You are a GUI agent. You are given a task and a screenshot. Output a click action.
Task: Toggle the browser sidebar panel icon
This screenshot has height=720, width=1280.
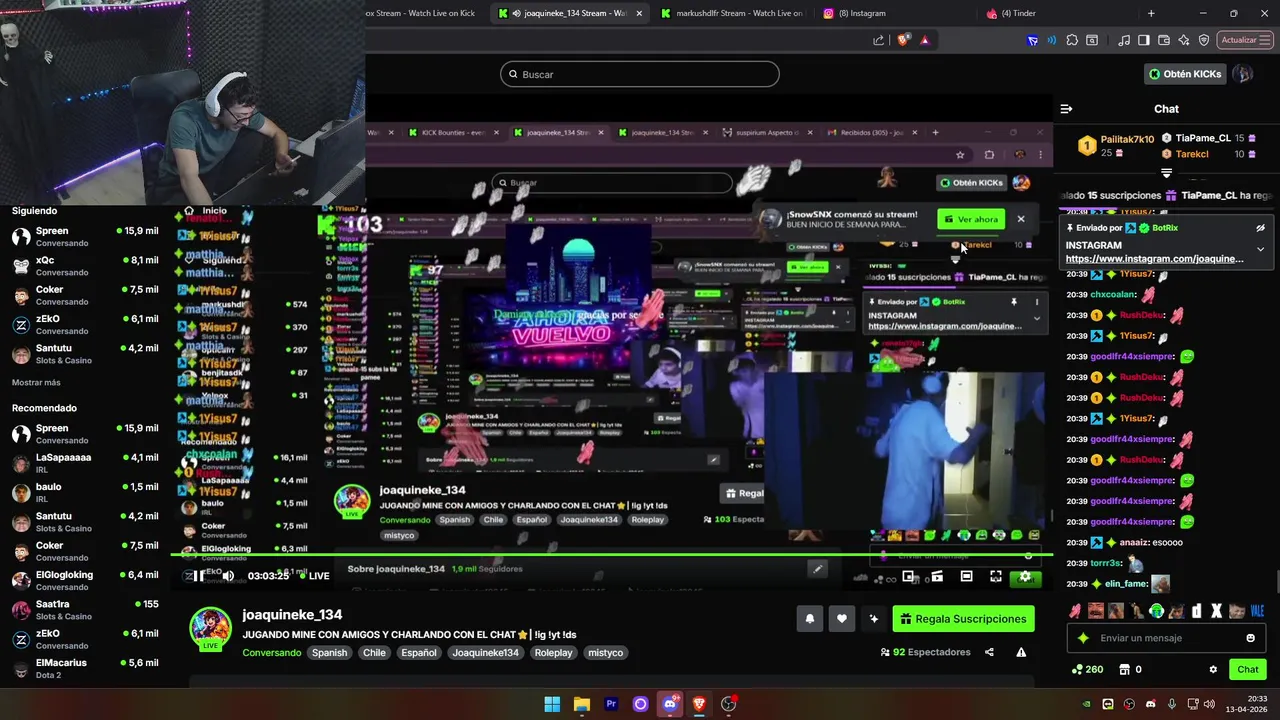(1144, 40)
